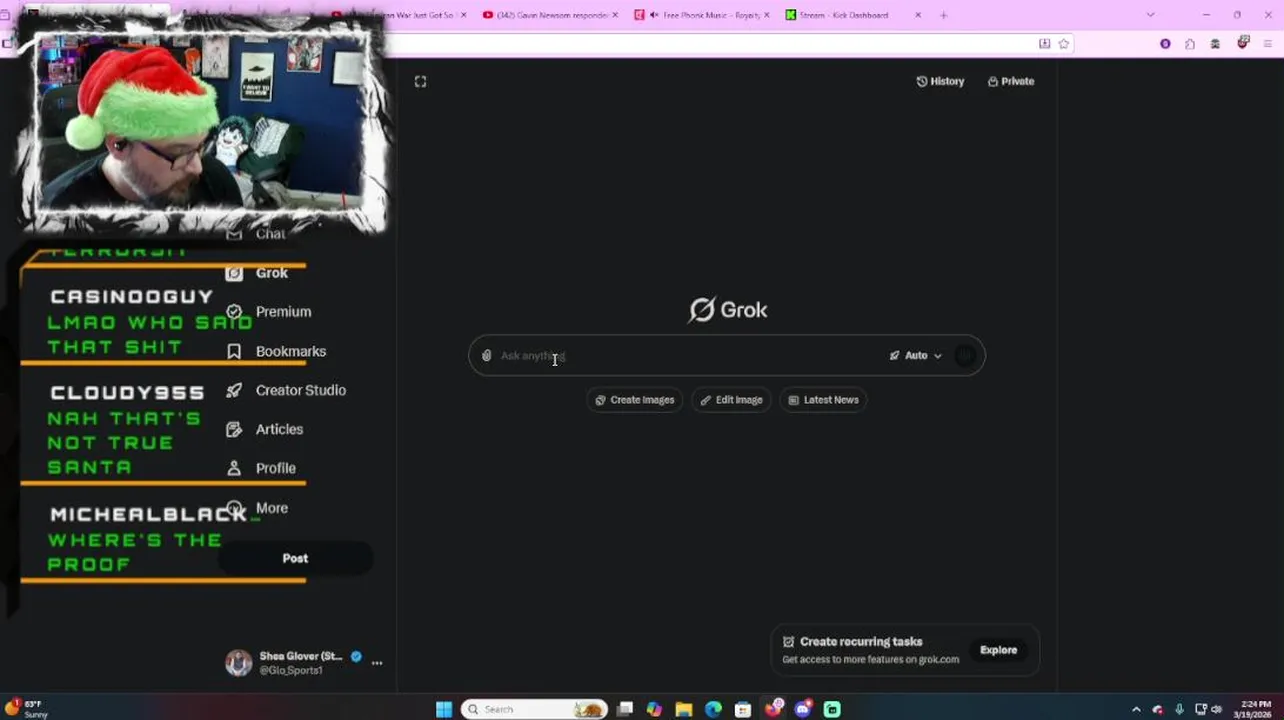
Task: Open the Auto model selector dropdown
Action: point(916,356)
